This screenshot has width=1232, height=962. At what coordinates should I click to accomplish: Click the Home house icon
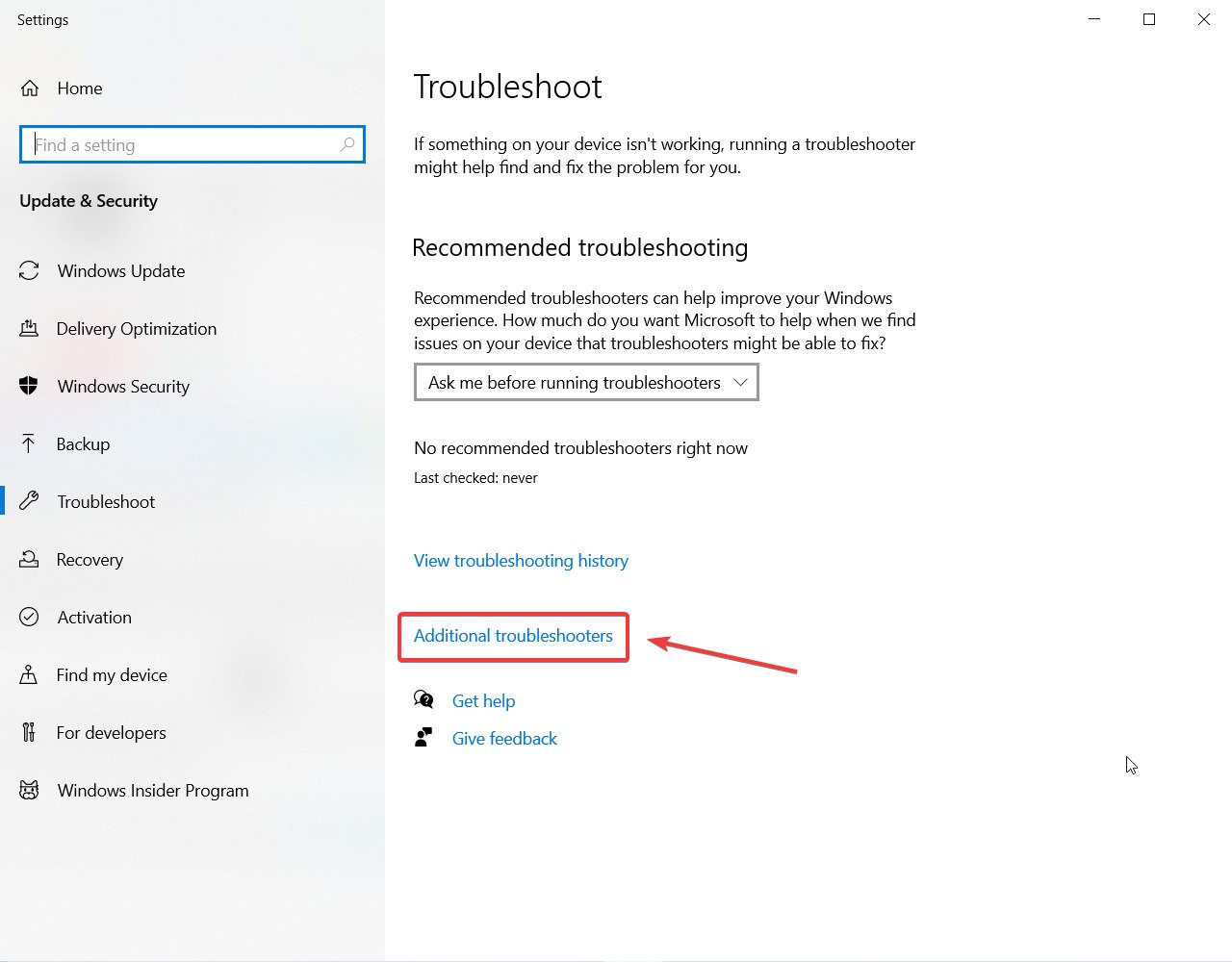[x=30, y=89]
